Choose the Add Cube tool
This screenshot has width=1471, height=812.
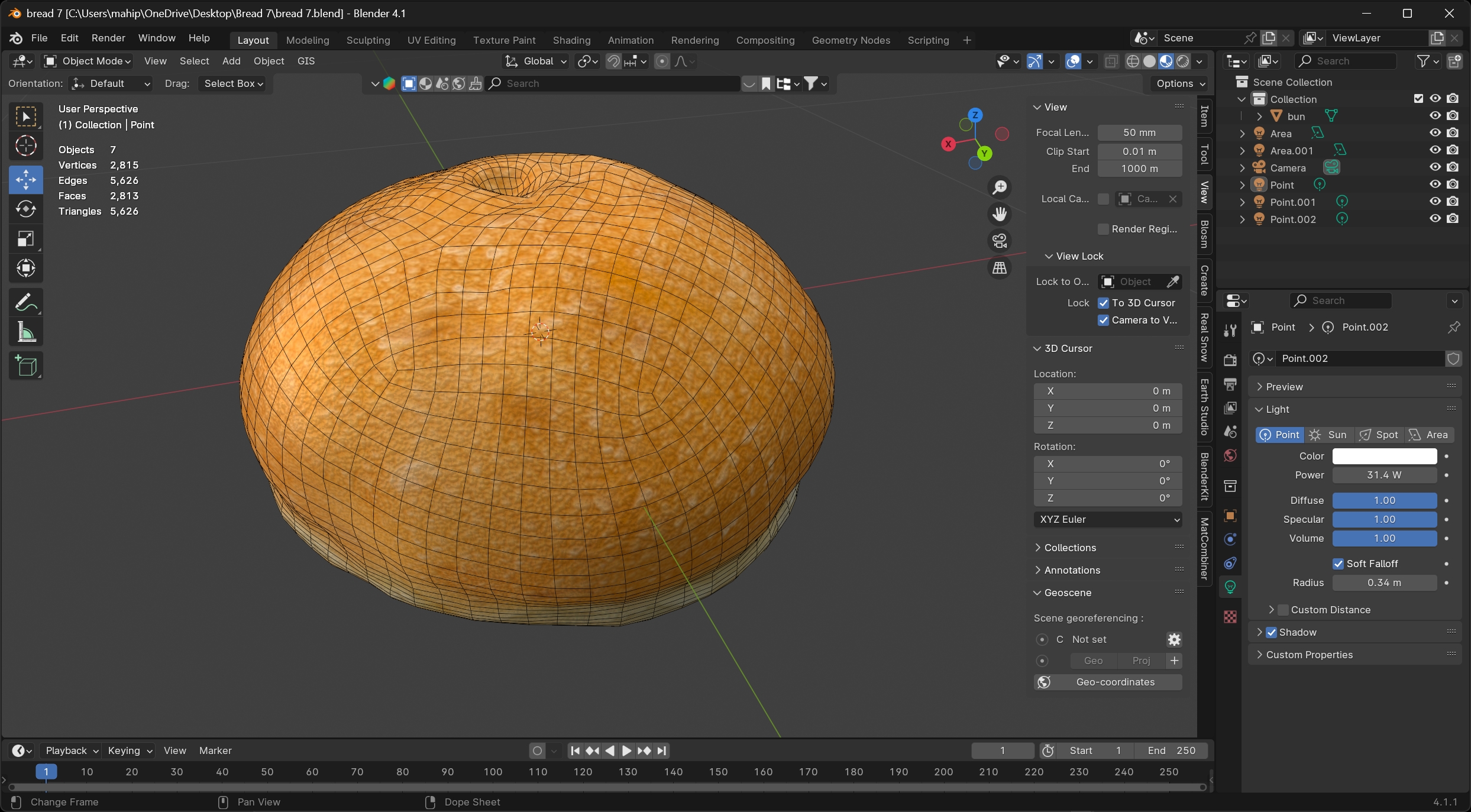pos(25,366)
